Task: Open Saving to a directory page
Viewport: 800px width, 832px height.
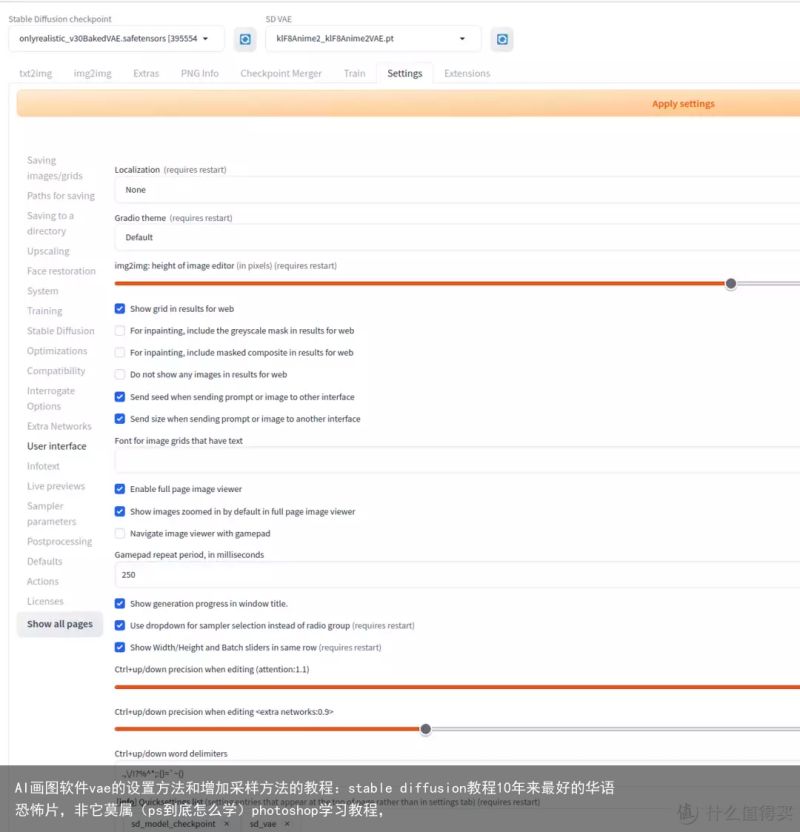Action: click(x=50, y=223)
